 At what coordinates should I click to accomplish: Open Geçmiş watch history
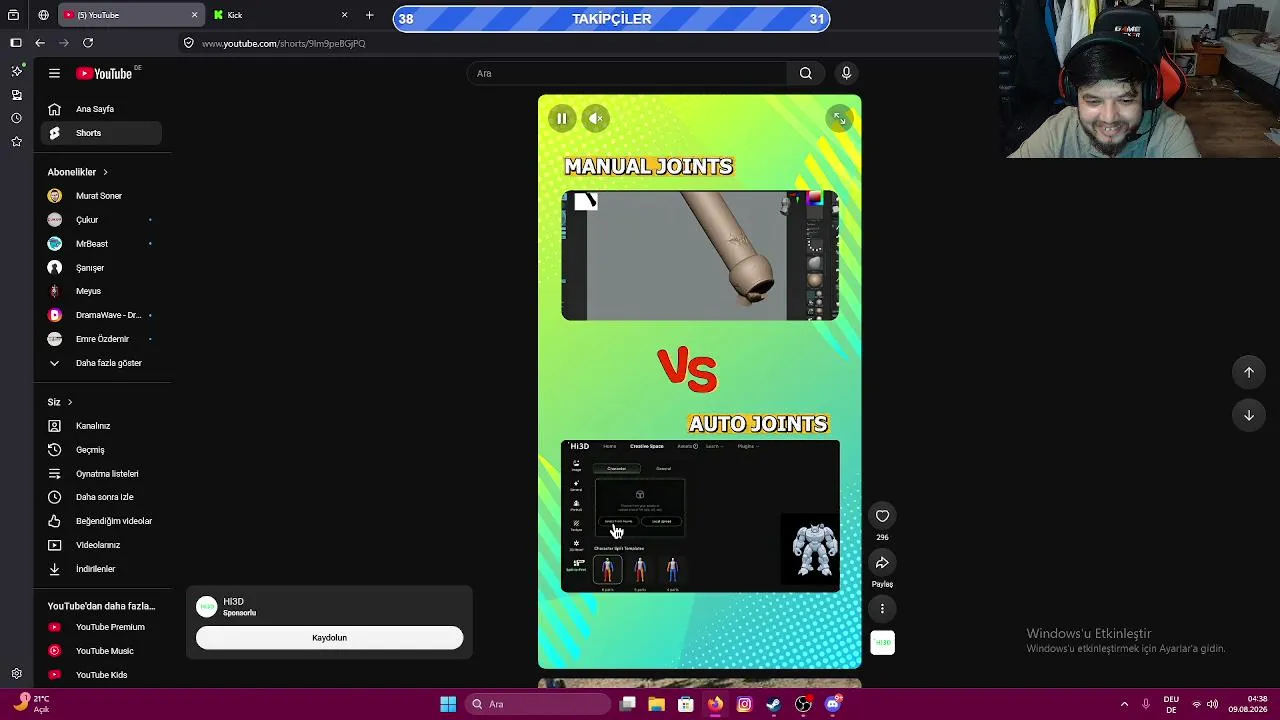point(101,450)
